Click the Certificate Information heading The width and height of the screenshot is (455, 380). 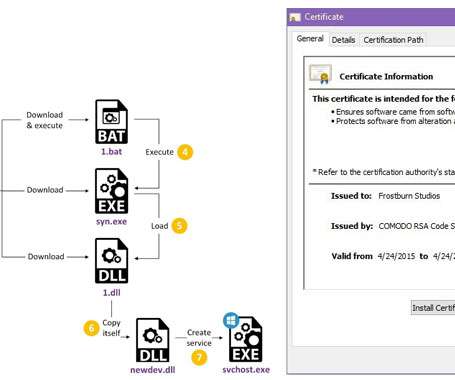(x=386, y=77)
